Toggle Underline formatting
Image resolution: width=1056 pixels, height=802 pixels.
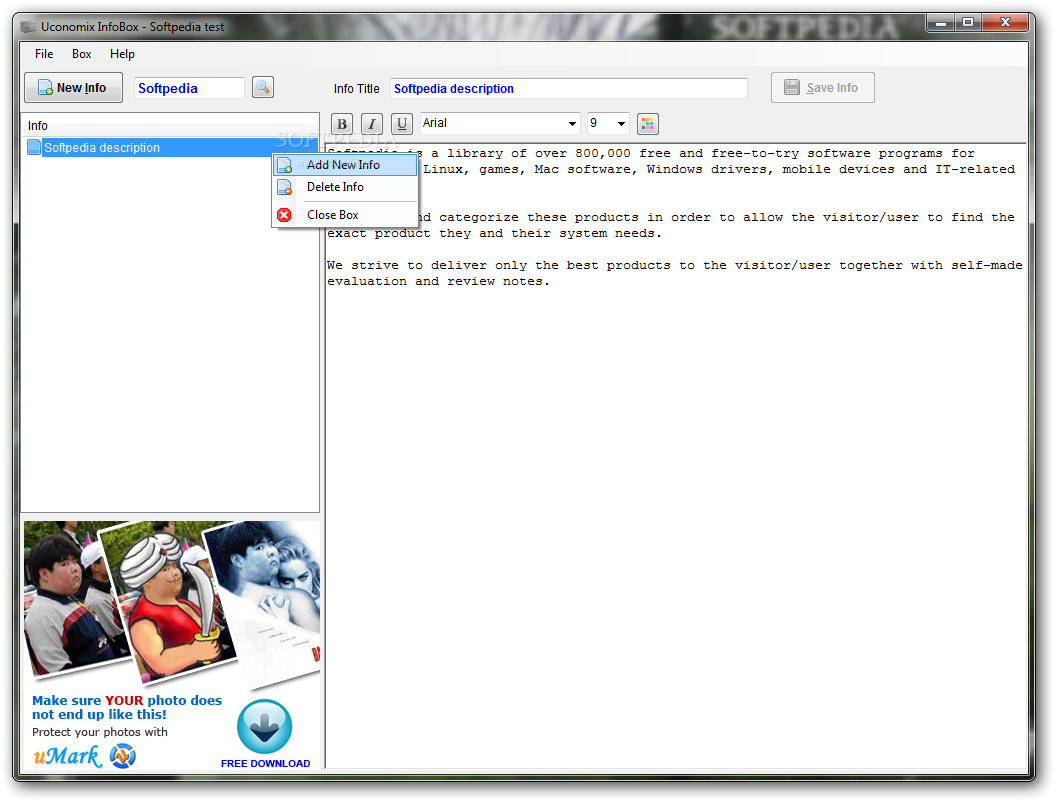[402, 124]
